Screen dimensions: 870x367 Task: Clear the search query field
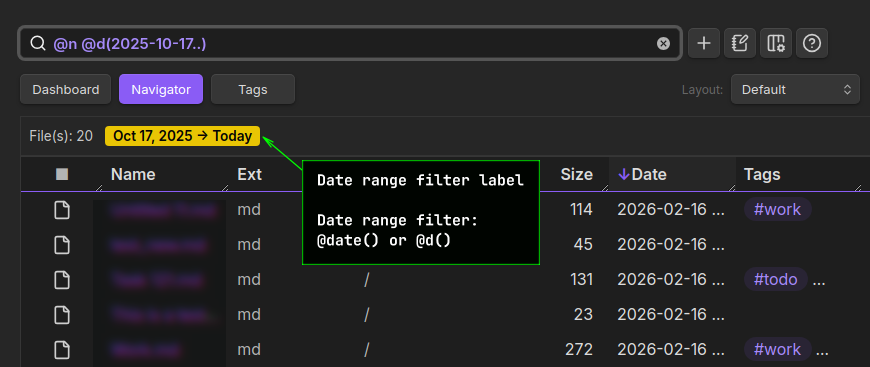pyautogui.click(x=663, y=43)
